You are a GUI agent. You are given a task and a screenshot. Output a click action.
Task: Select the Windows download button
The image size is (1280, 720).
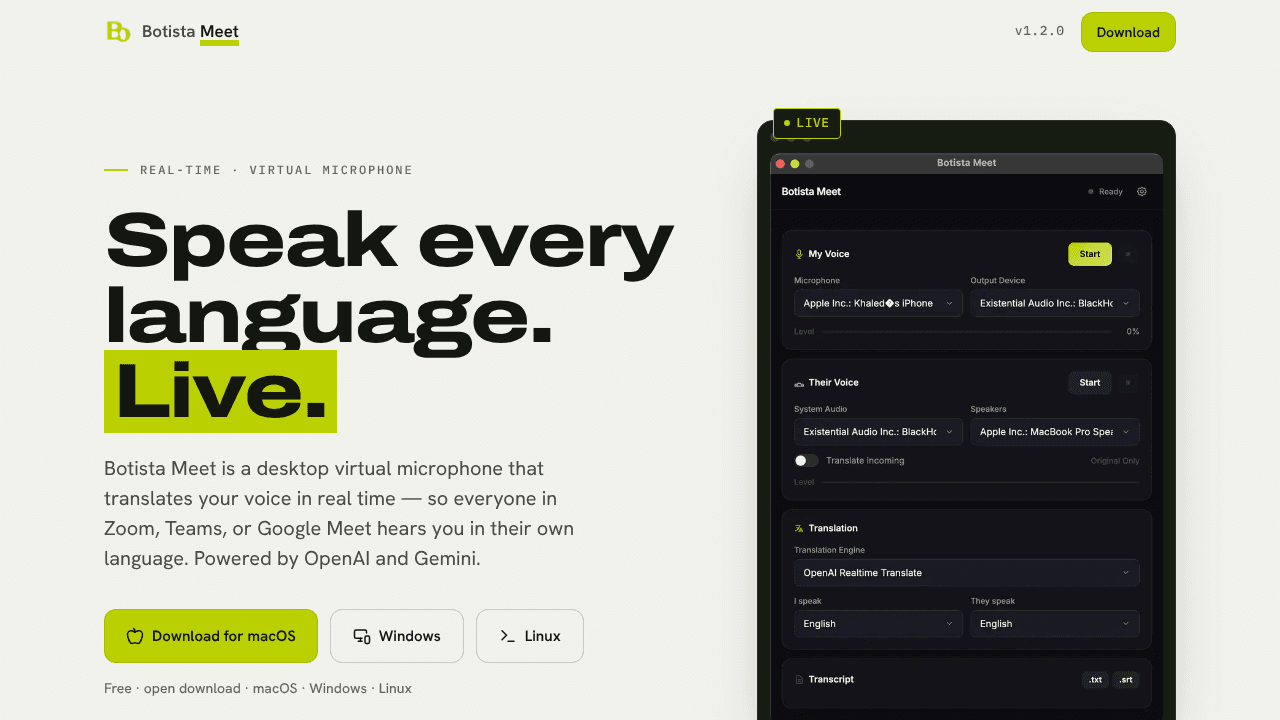(397, 636)
